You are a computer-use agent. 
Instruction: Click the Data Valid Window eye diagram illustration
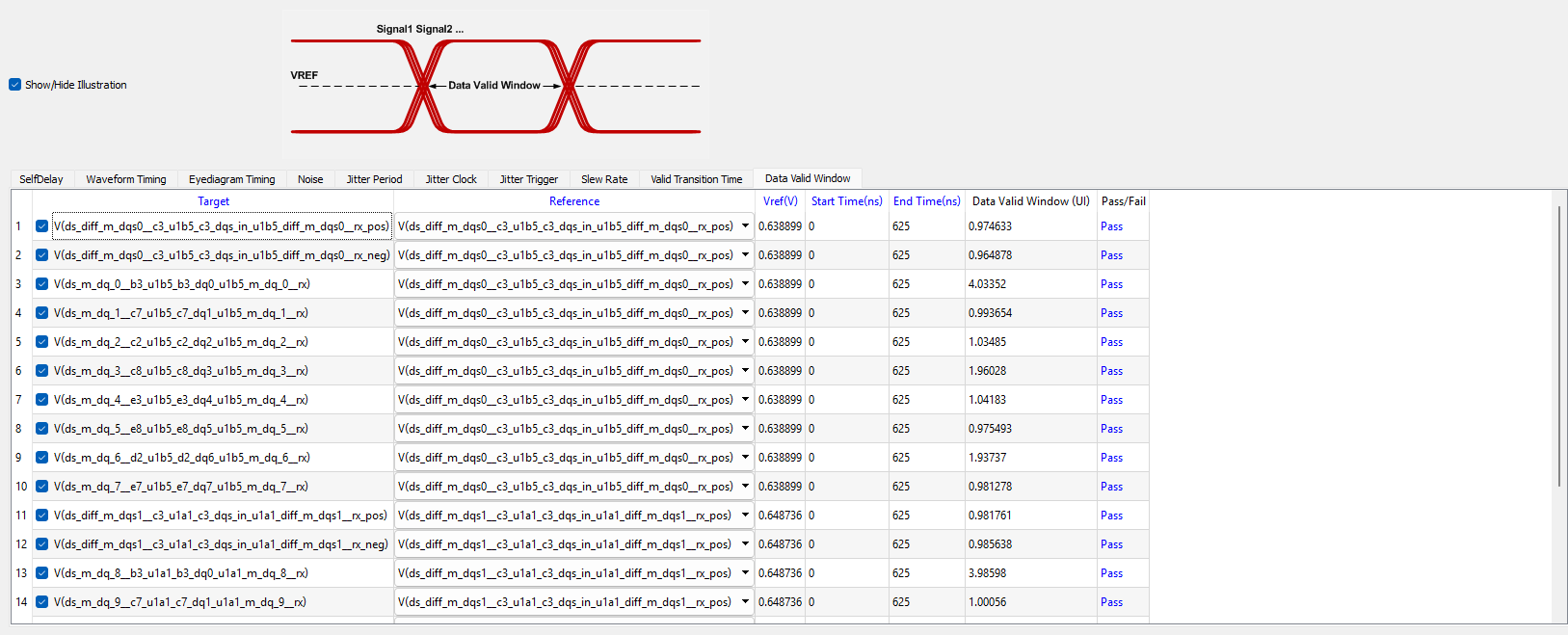click(495, 85)
